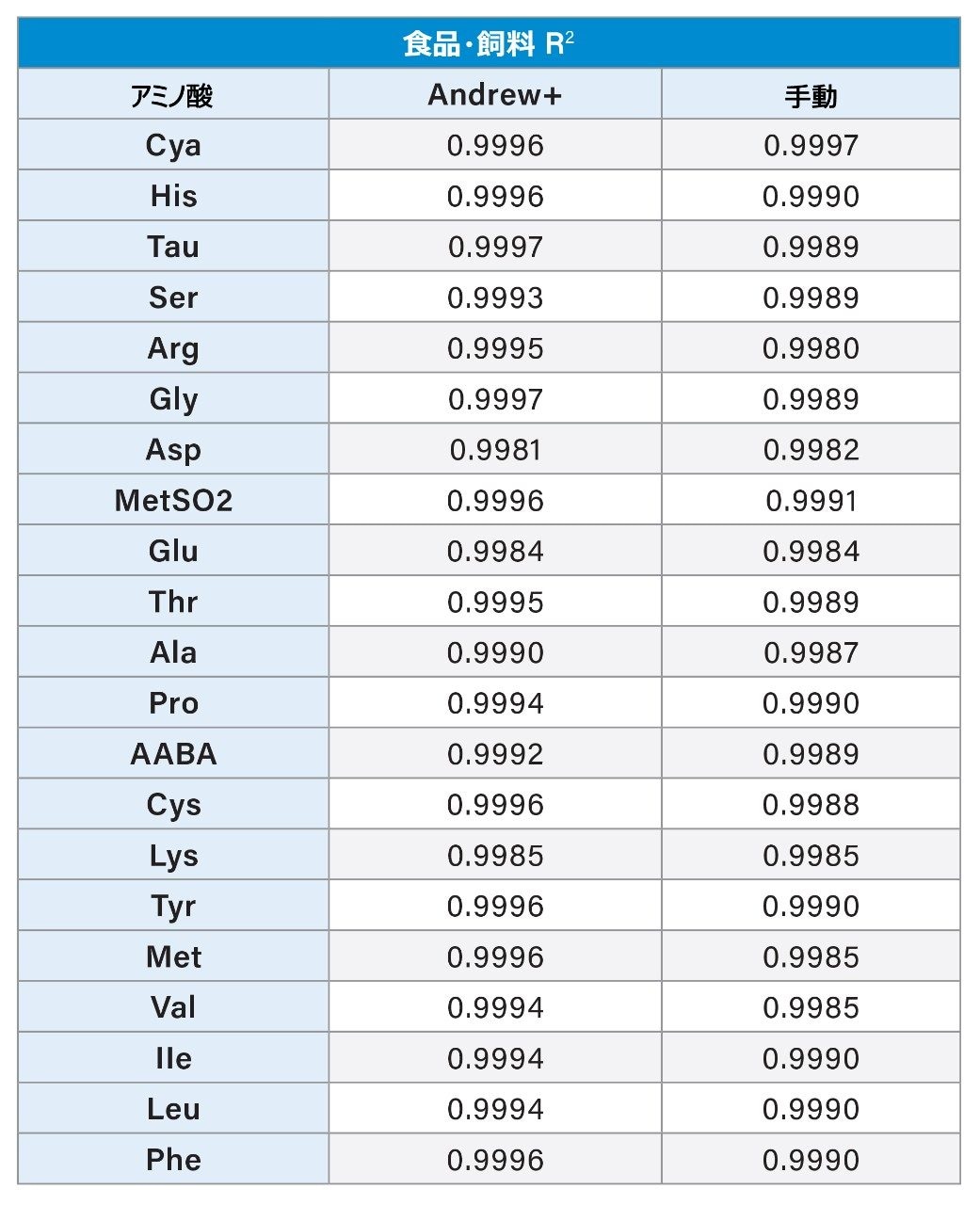Select Tyr Andrew+ value 0.9996
Image resolution: width=980 pixels, height=1205 pixels.
tap(495, 907)
